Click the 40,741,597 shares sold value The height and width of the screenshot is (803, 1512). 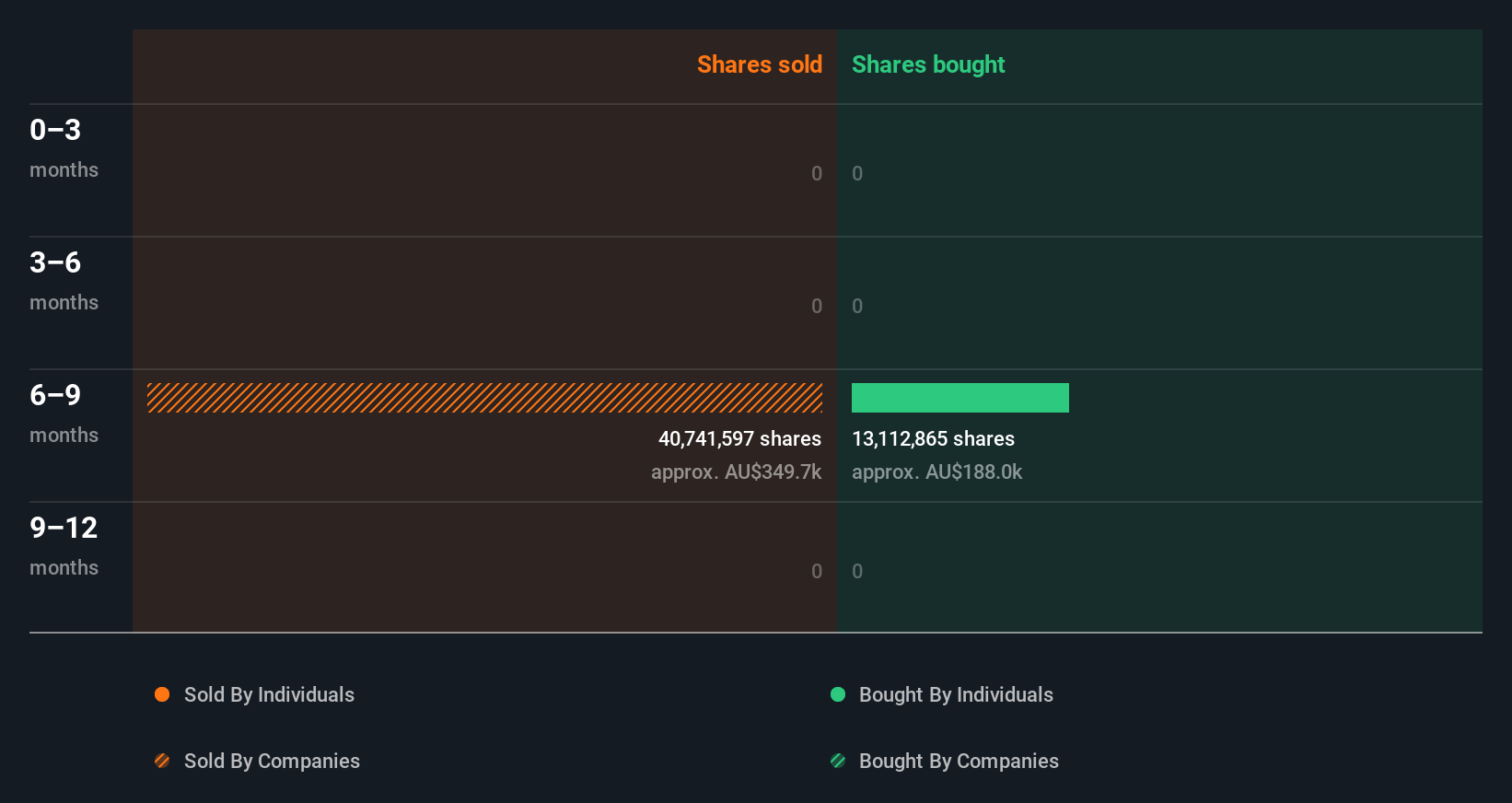(739, 439)
